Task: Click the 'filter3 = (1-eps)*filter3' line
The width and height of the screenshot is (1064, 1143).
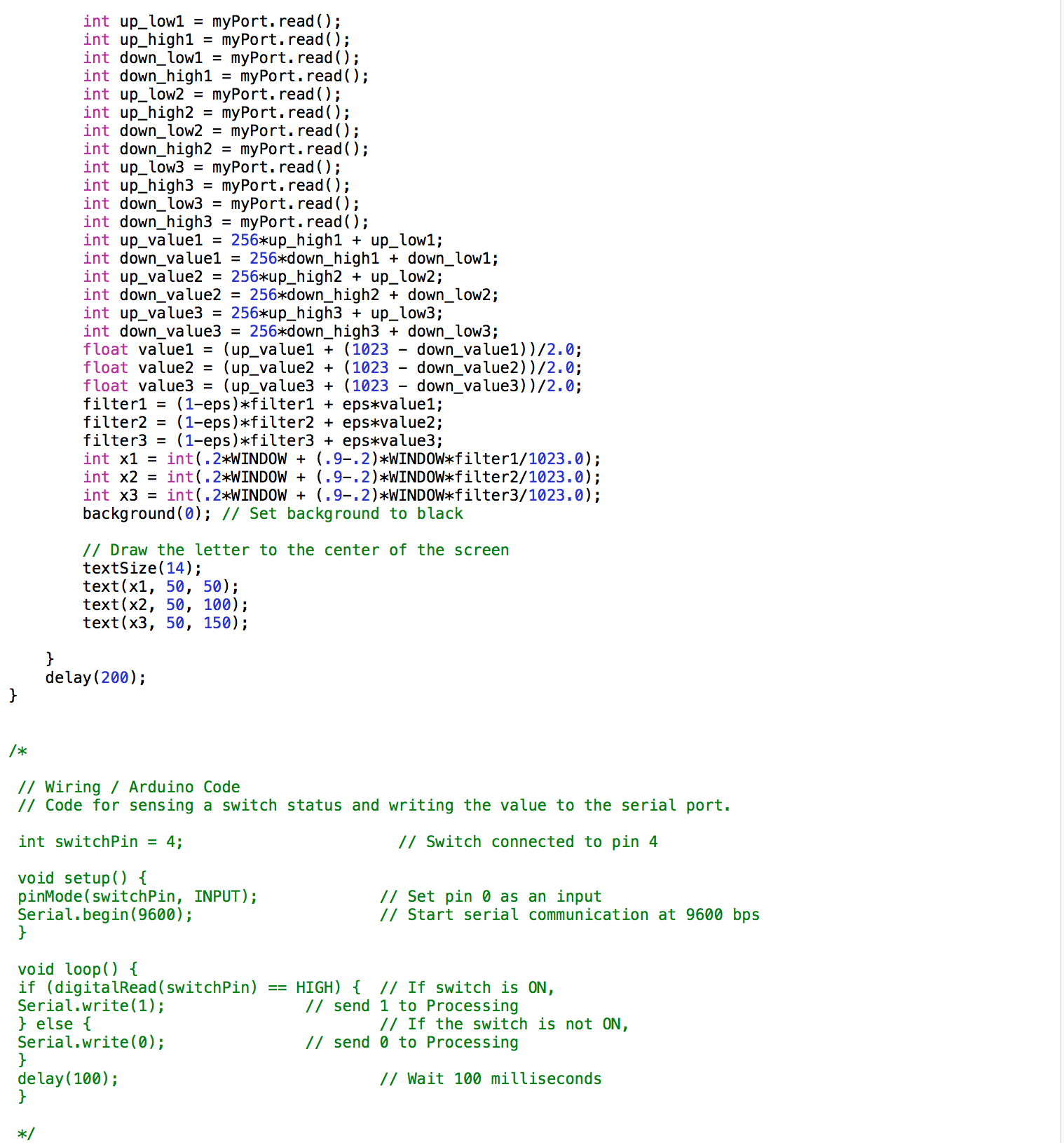Action: (x=263, y=441)
